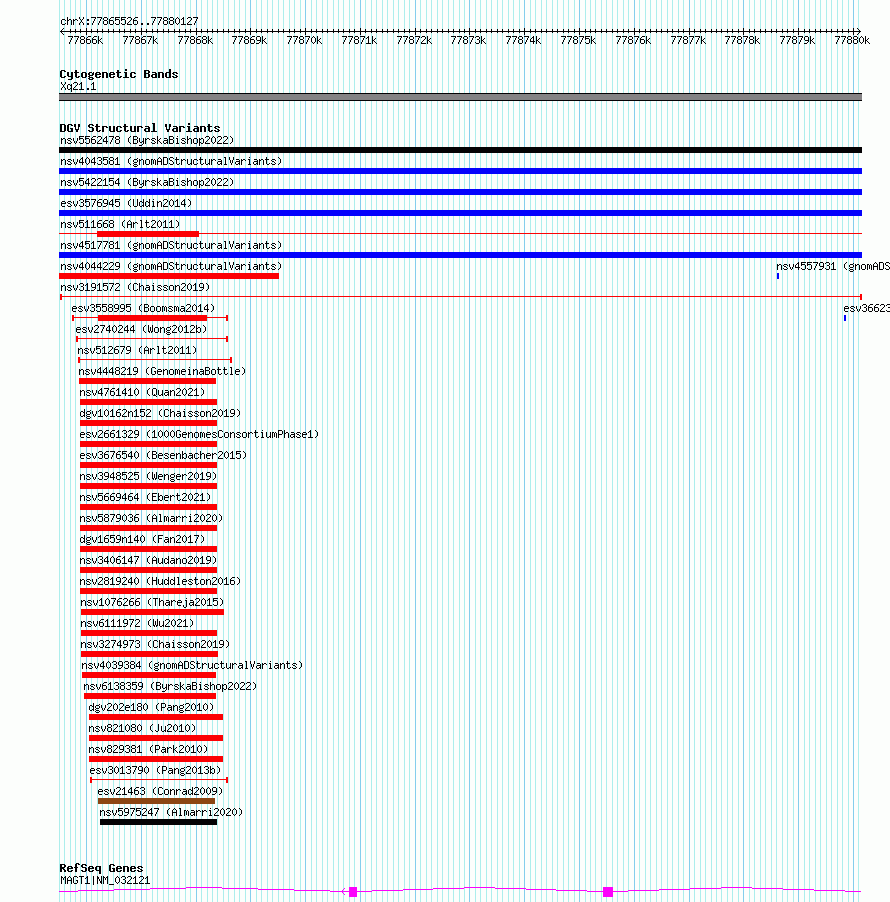Click the esv3576945 (Uddin2014) label
Image resolution: width=890 pixels, height=902 pixels.
(x=126, y=203)
